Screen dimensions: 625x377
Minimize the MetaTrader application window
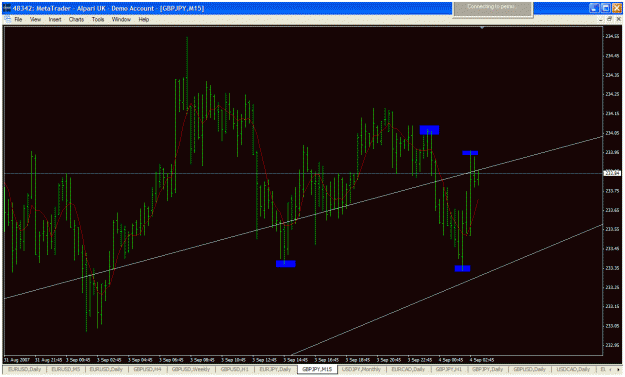(594, 8)
